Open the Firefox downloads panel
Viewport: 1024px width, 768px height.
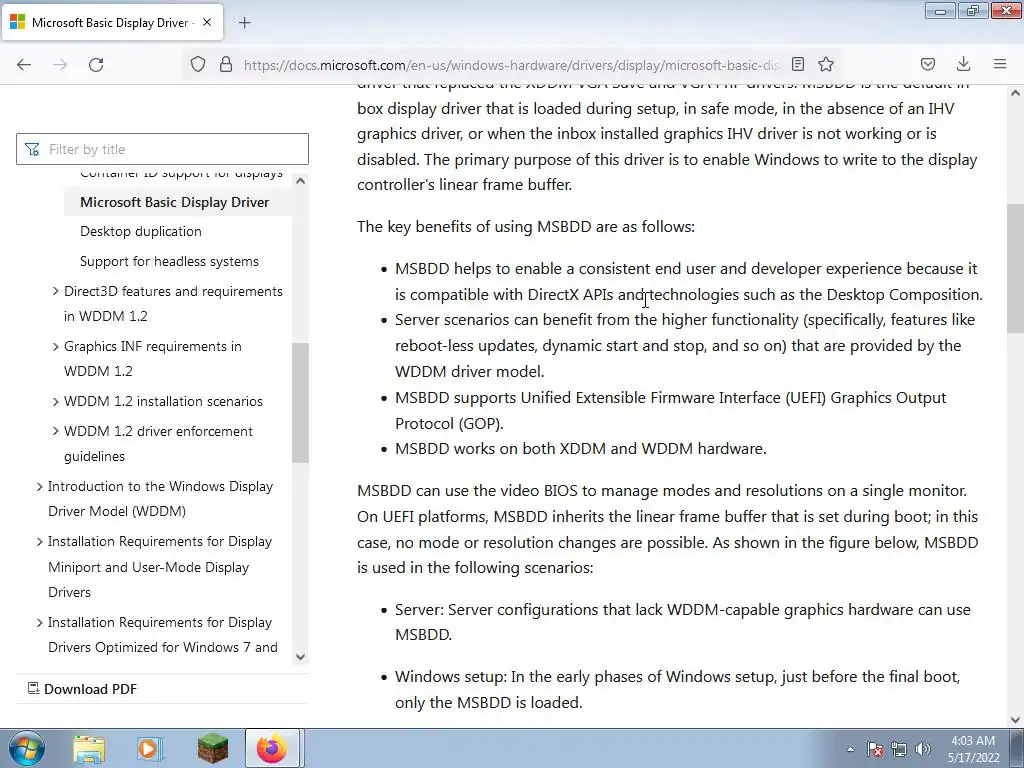coord(963,64)
